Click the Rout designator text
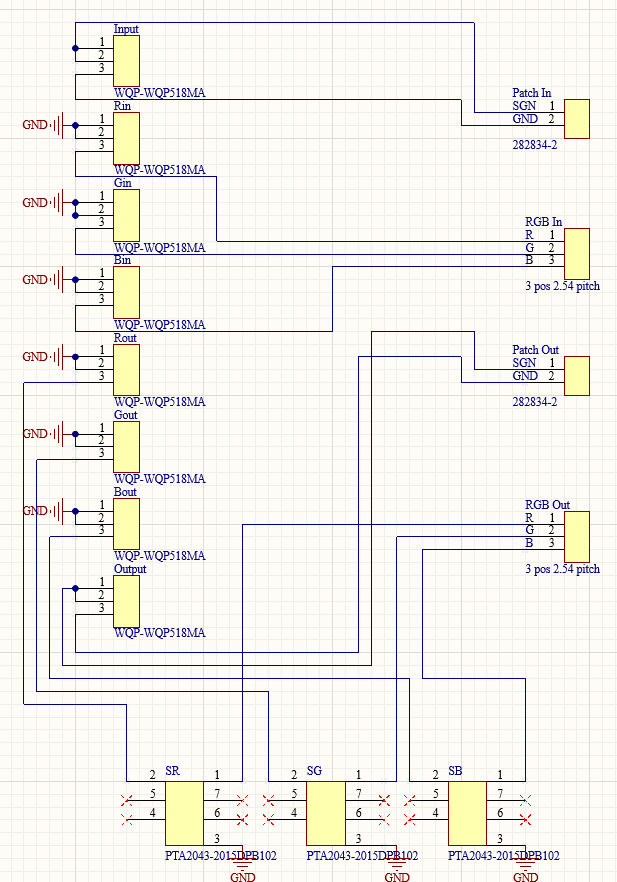 [x=125, y=338]
